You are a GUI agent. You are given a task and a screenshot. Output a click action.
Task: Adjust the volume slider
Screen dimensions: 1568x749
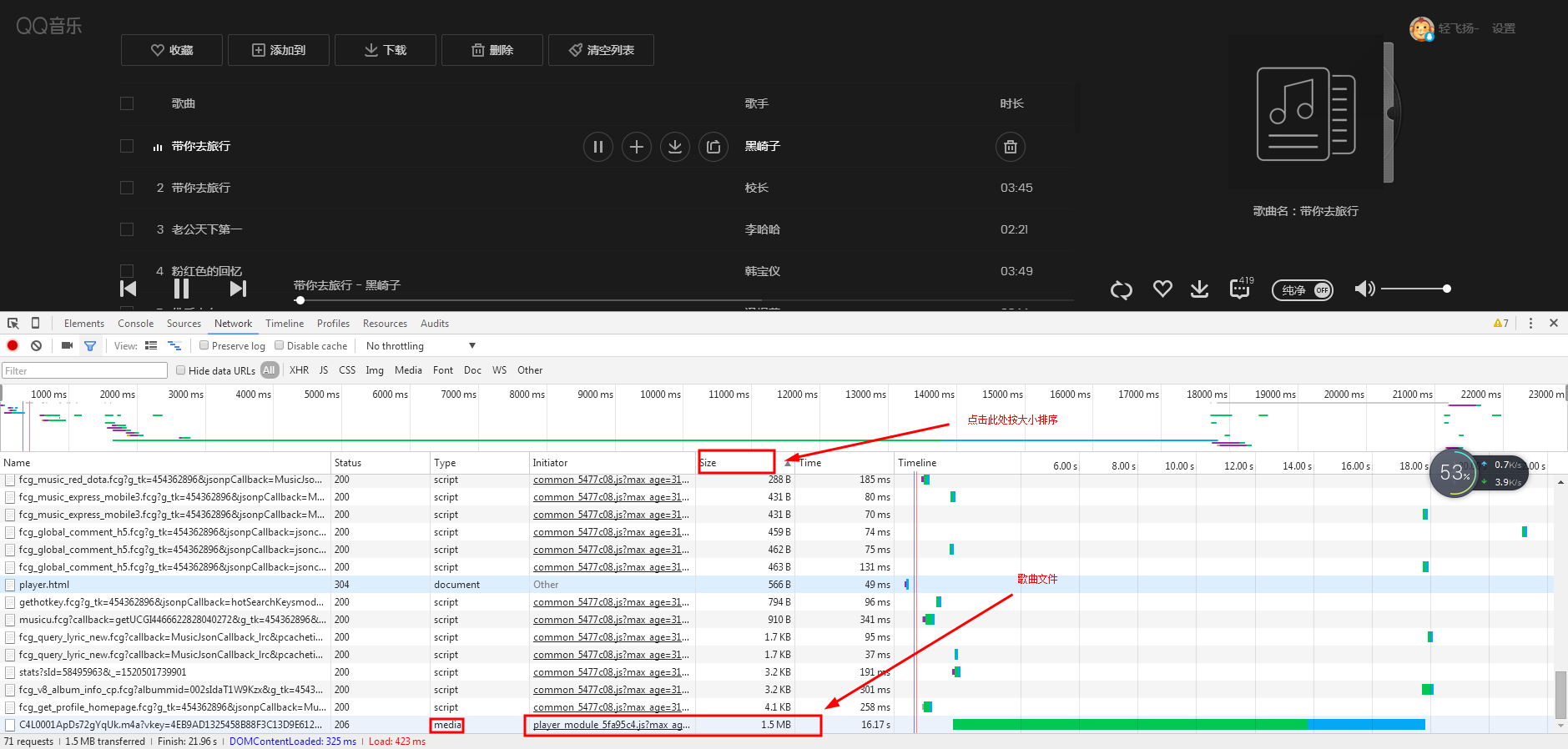tap(1416, 289)
